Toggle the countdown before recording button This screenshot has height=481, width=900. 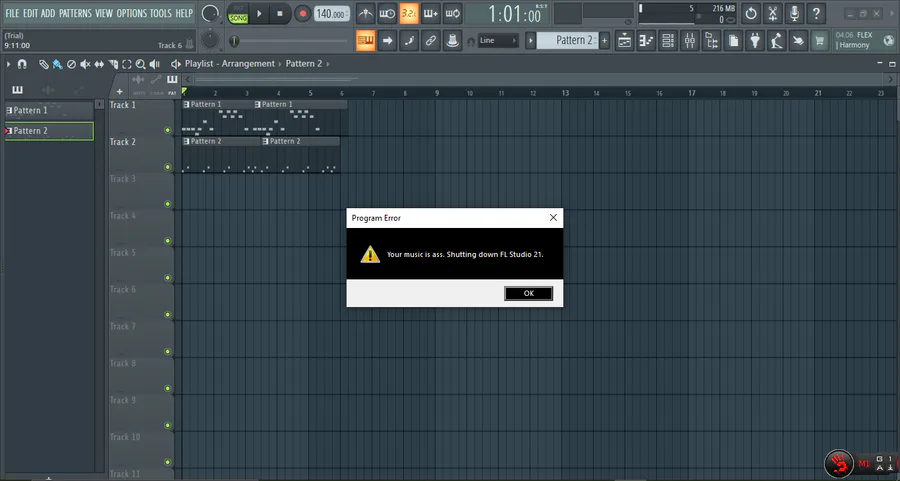(409, 13)
